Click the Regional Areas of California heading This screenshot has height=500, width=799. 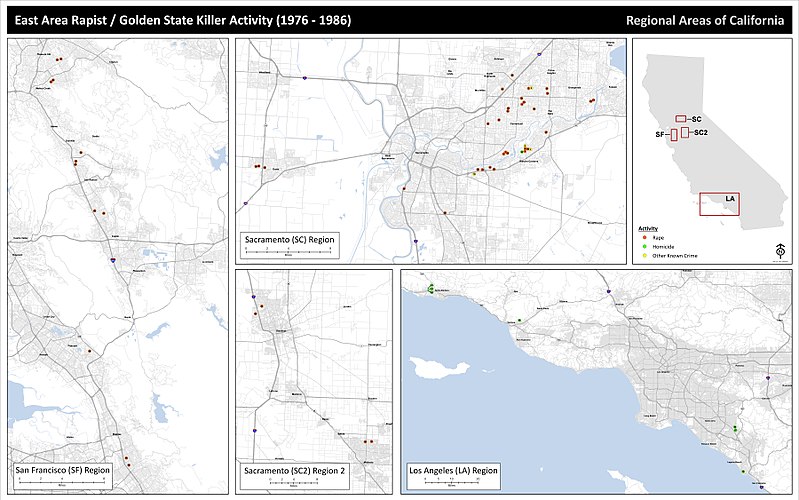click(x=704, y=20)
